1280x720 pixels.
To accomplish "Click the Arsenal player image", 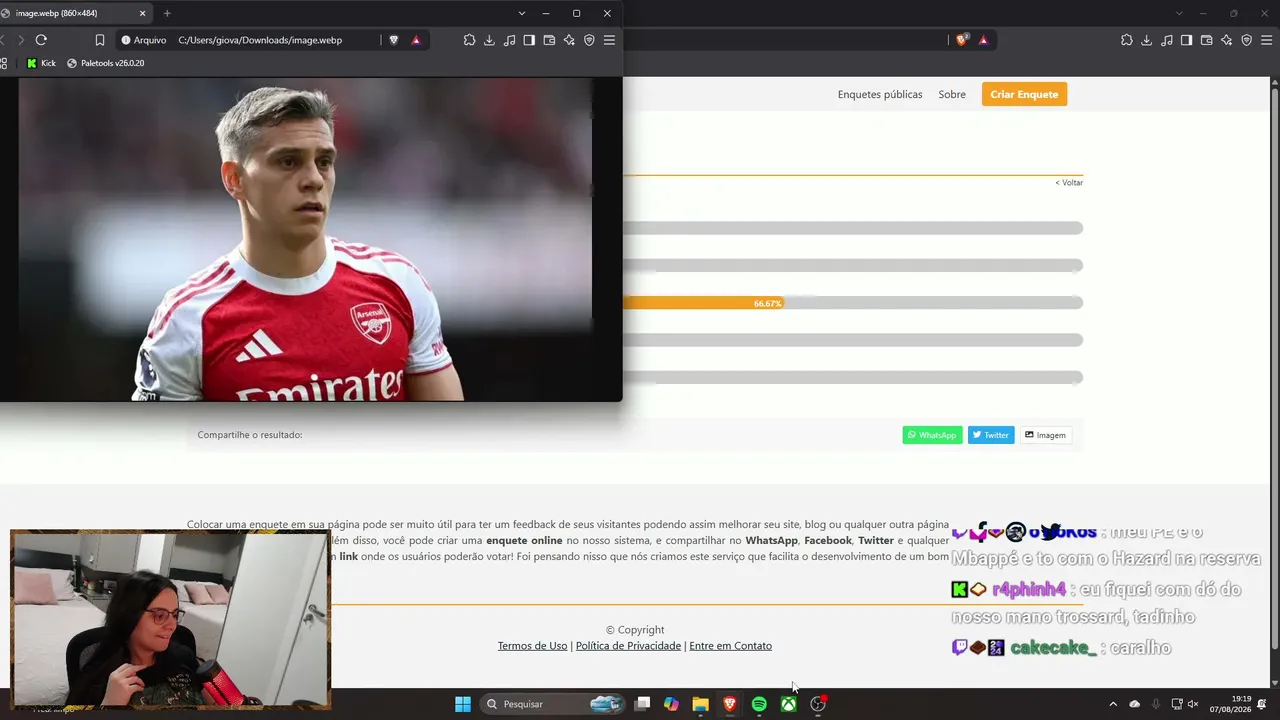I will [305, 239].
